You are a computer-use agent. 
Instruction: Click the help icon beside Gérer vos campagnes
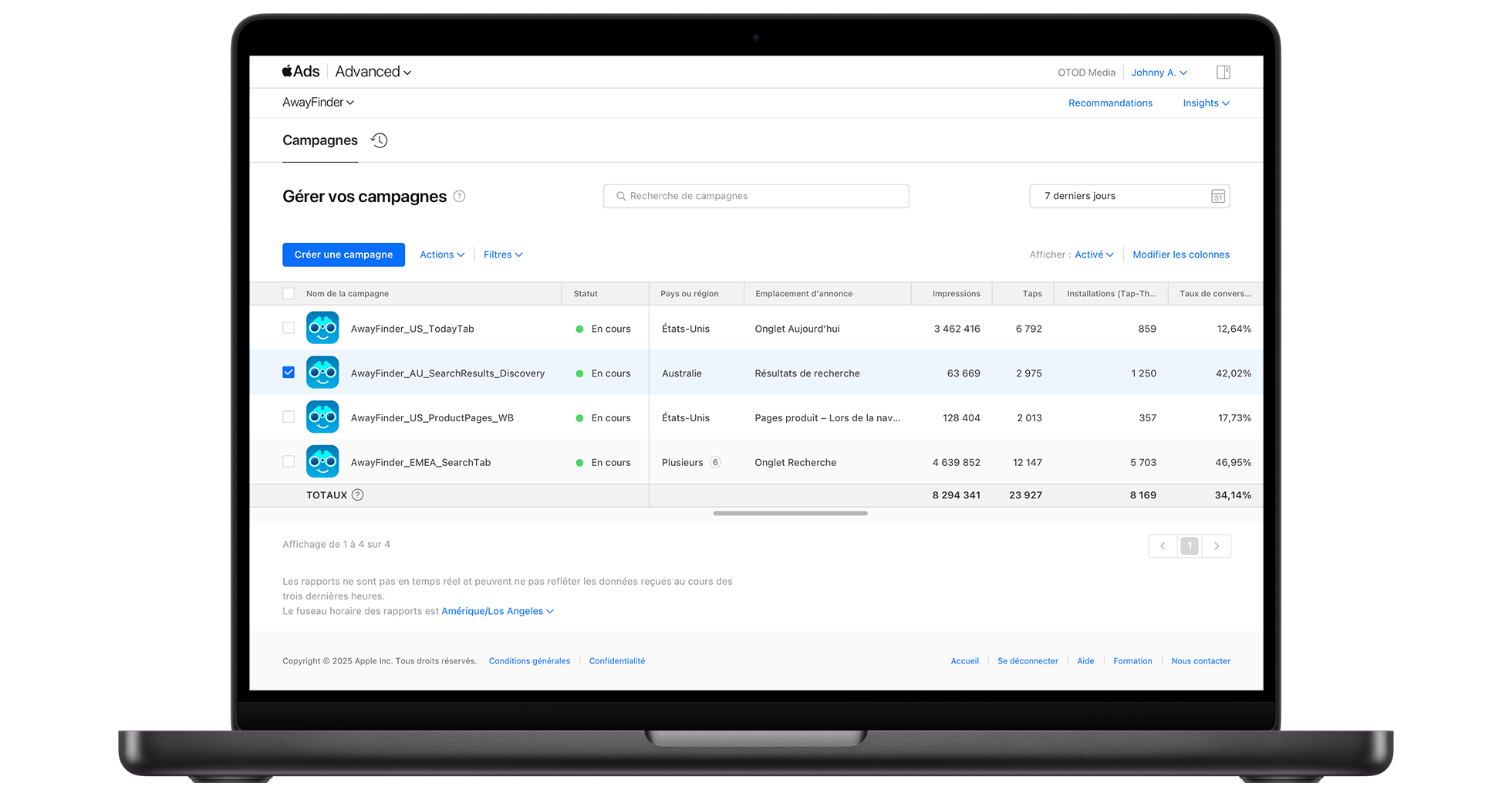pyautogui.click(x=459, y=196)
